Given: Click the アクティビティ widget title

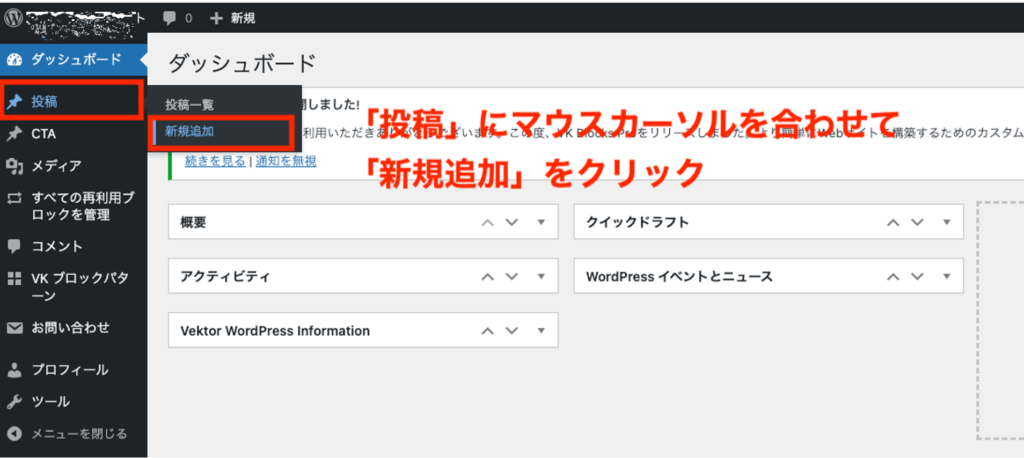Looking at the screenshot, I should 225,276.
